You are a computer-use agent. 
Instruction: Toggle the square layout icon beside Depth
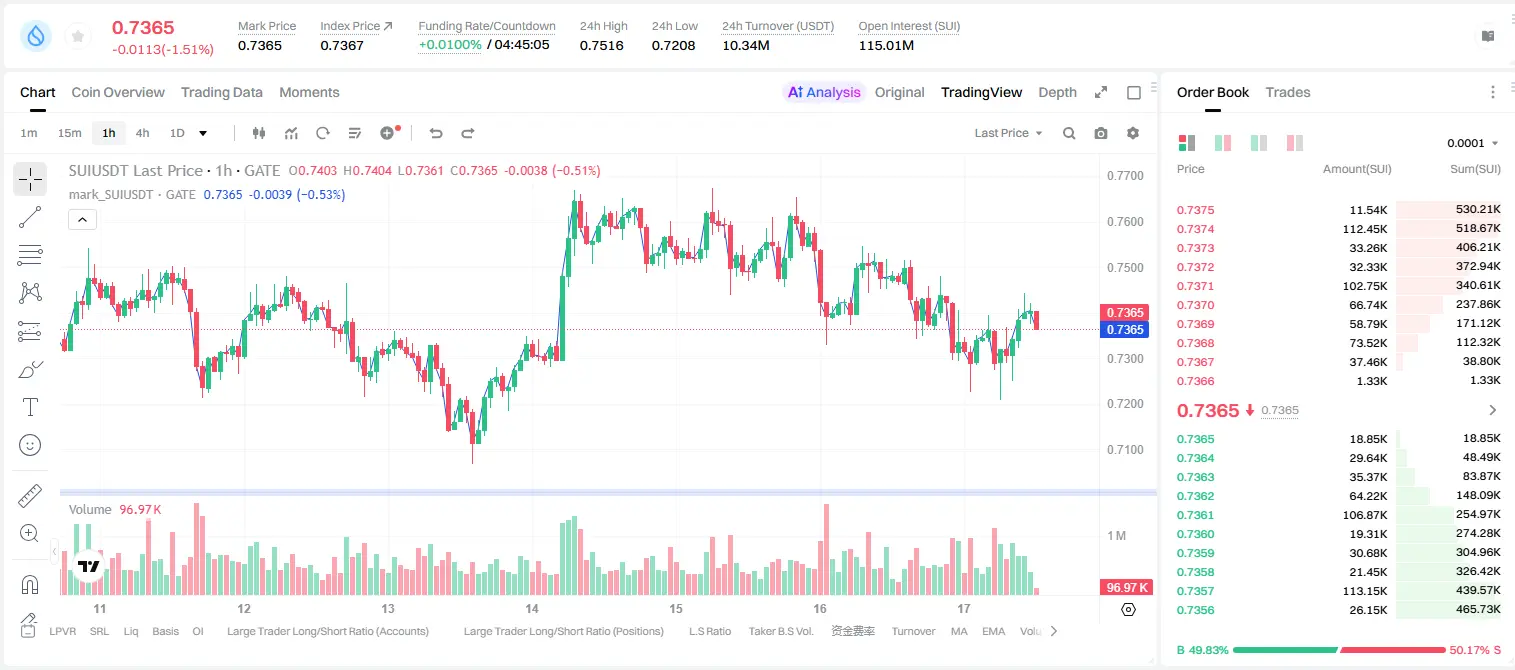click(1134, 92)
